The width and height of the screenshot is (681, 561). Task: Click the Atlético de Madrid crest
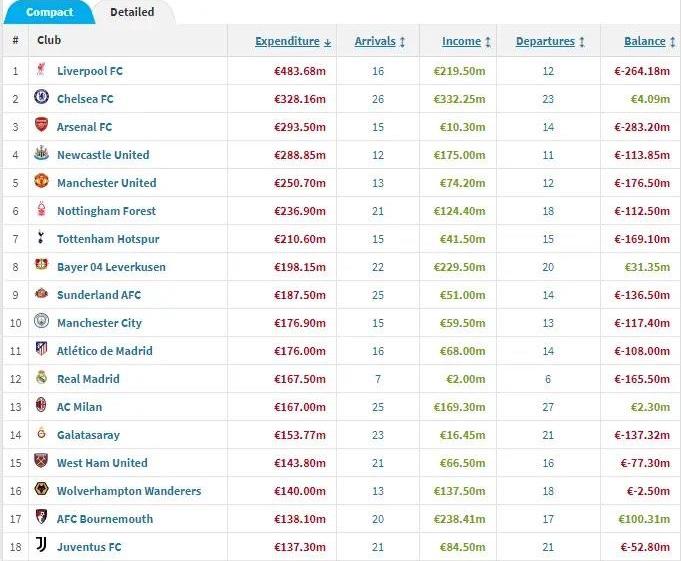pos(41,349)
